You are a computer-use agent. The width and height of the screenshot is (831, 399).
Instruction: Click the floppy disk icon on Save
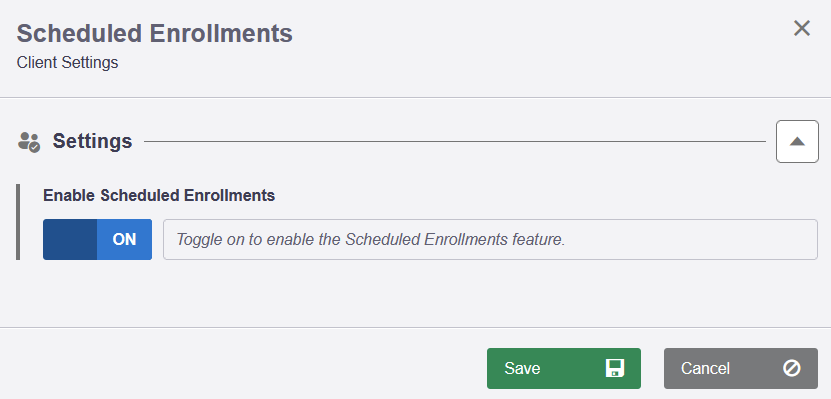pos(615,368)
